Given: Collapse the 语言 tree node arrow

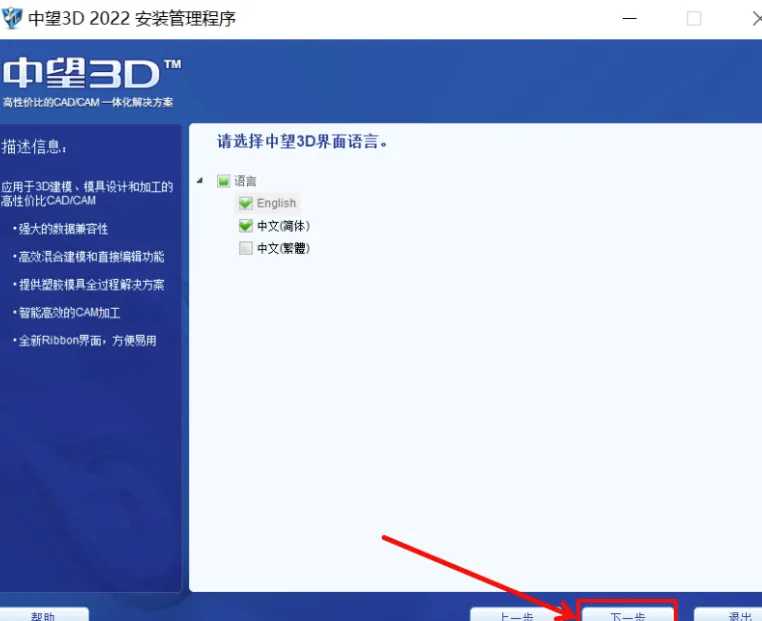Looking at the screenshot, I should coord(200,181).
